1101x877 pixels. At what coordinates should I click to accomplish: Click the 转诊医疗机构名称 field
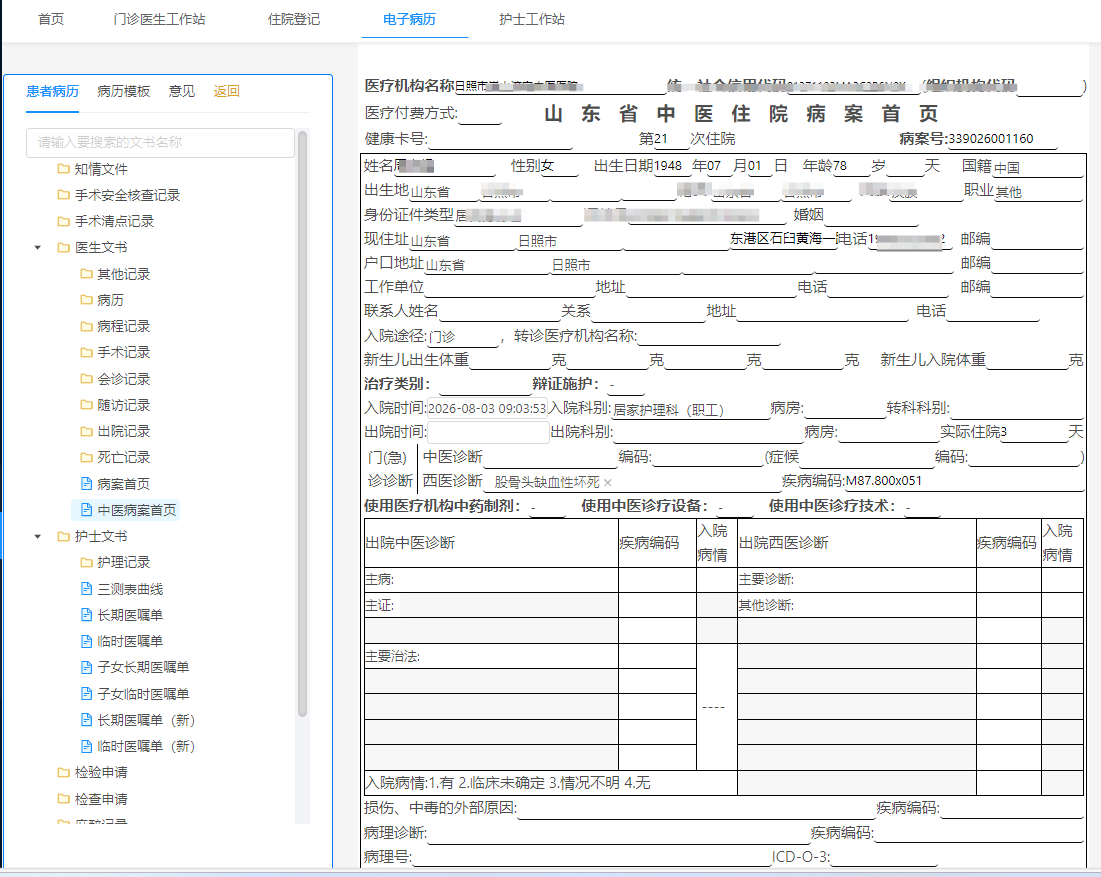click(708, 336)
